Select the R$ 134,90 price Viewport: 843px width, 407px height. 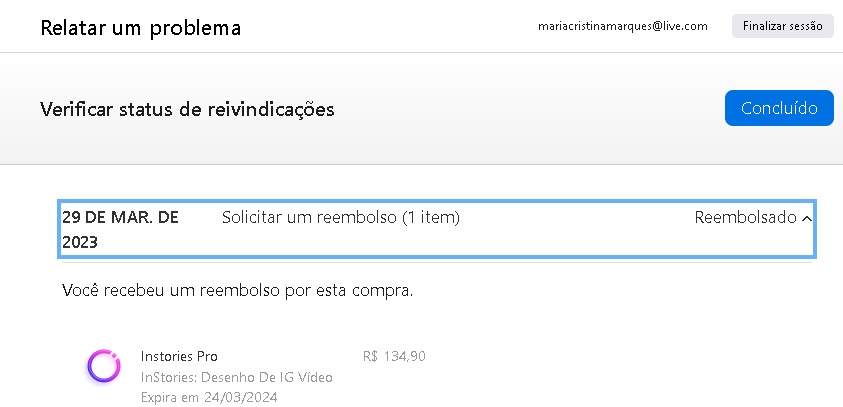tap(394, 356)
